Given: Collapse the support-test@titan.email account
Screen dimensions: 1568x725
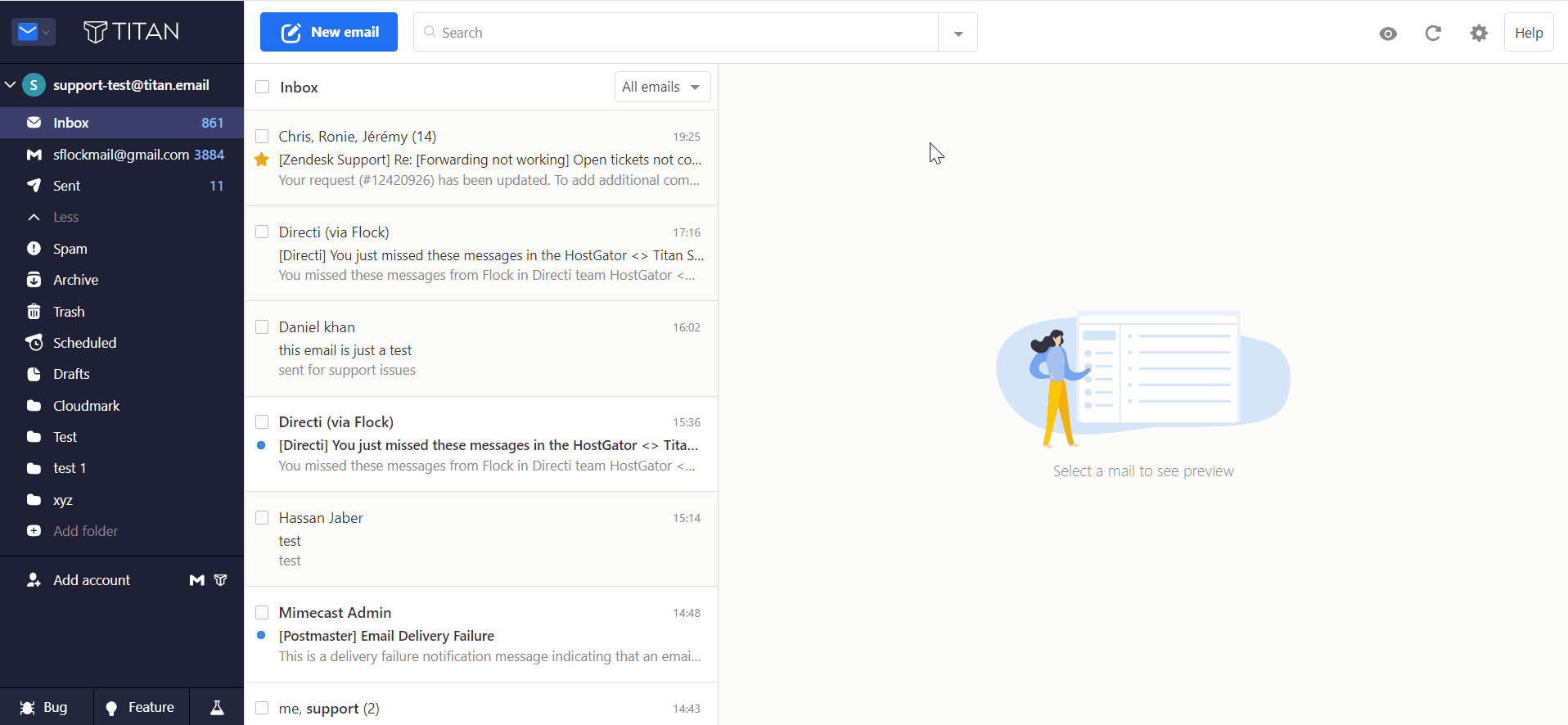Looking at the screenshot, I should point(11,84).
